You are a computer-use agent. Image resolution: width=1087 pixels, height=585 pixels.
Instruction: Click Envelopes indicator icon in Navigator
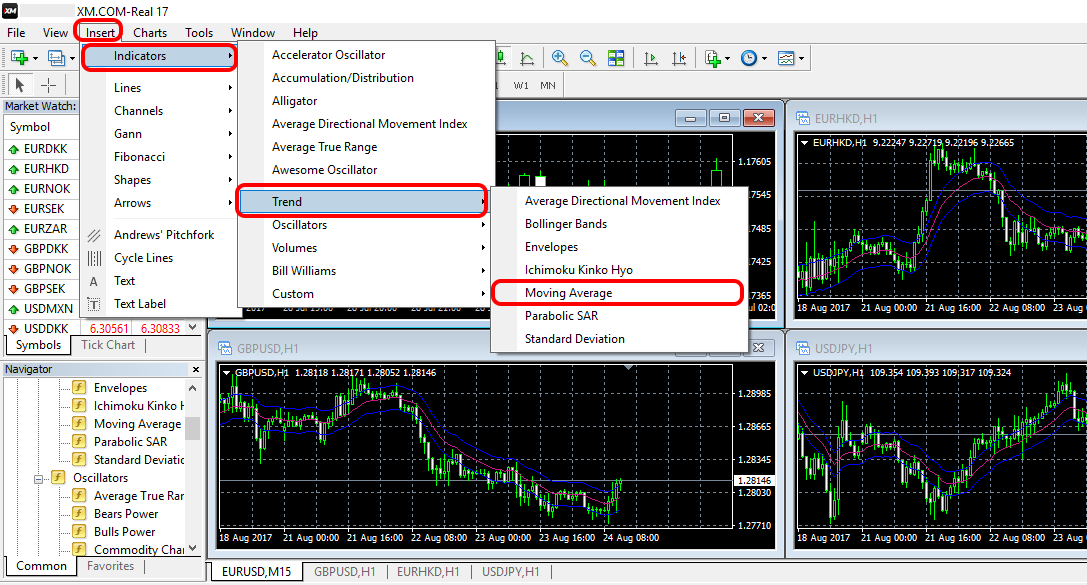click(80, 387)
